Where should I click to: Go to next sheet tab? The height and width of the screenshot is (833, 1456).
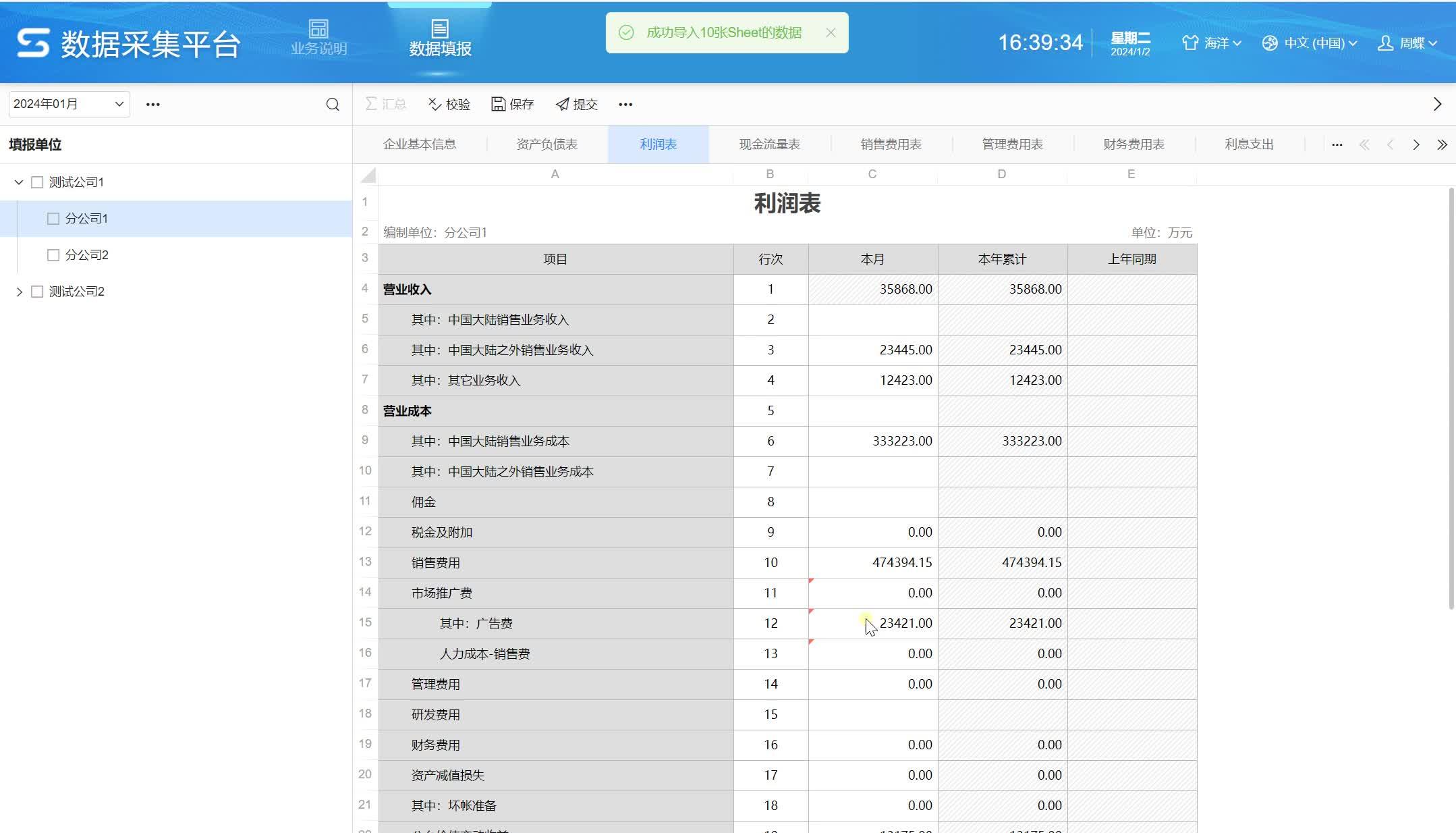coord(1416,144)
